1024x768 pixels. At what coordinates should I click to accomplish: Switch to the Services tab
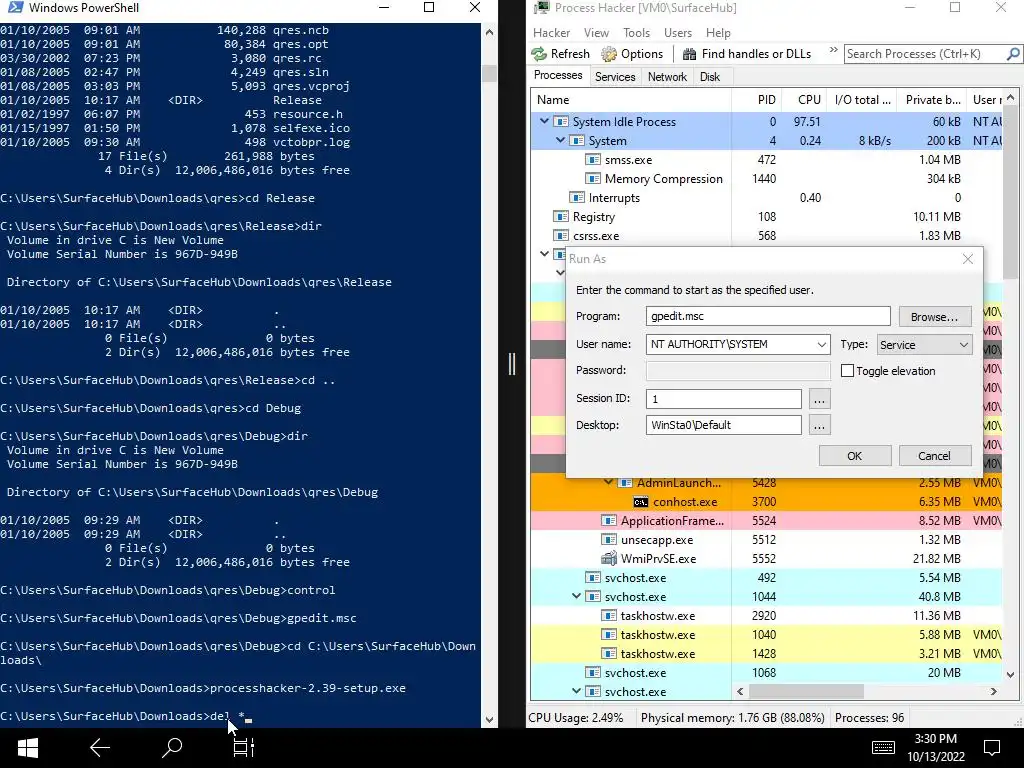(615, 77)
